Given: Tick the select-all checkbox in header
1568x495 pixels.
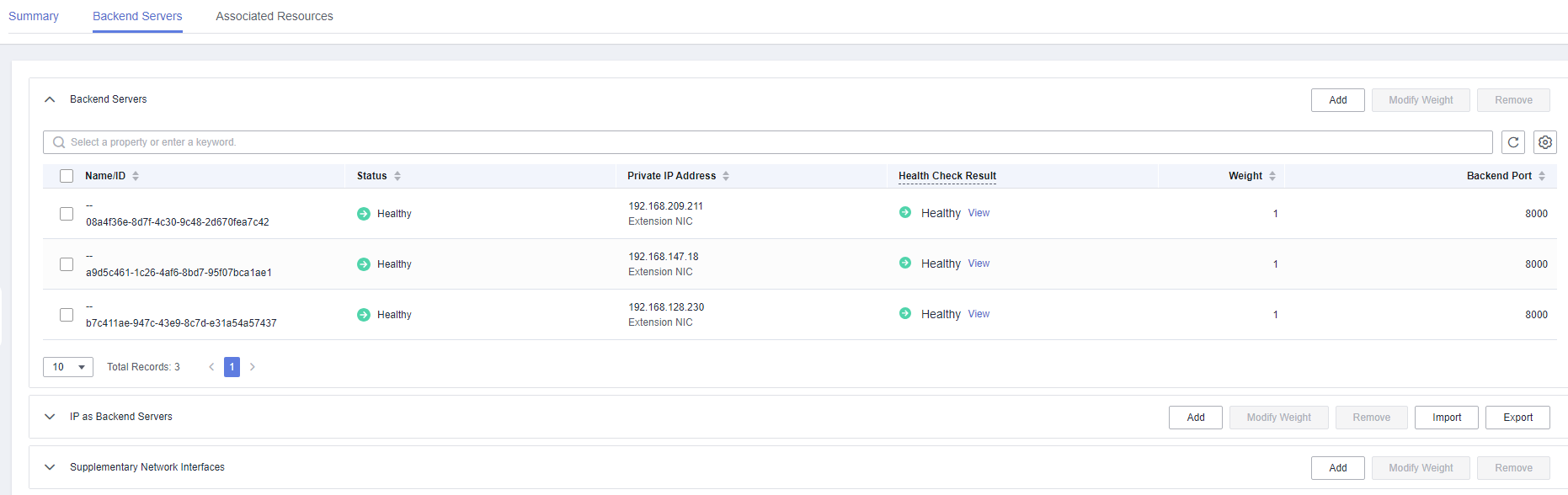Looking at the screenshot, I should point(67,176).
